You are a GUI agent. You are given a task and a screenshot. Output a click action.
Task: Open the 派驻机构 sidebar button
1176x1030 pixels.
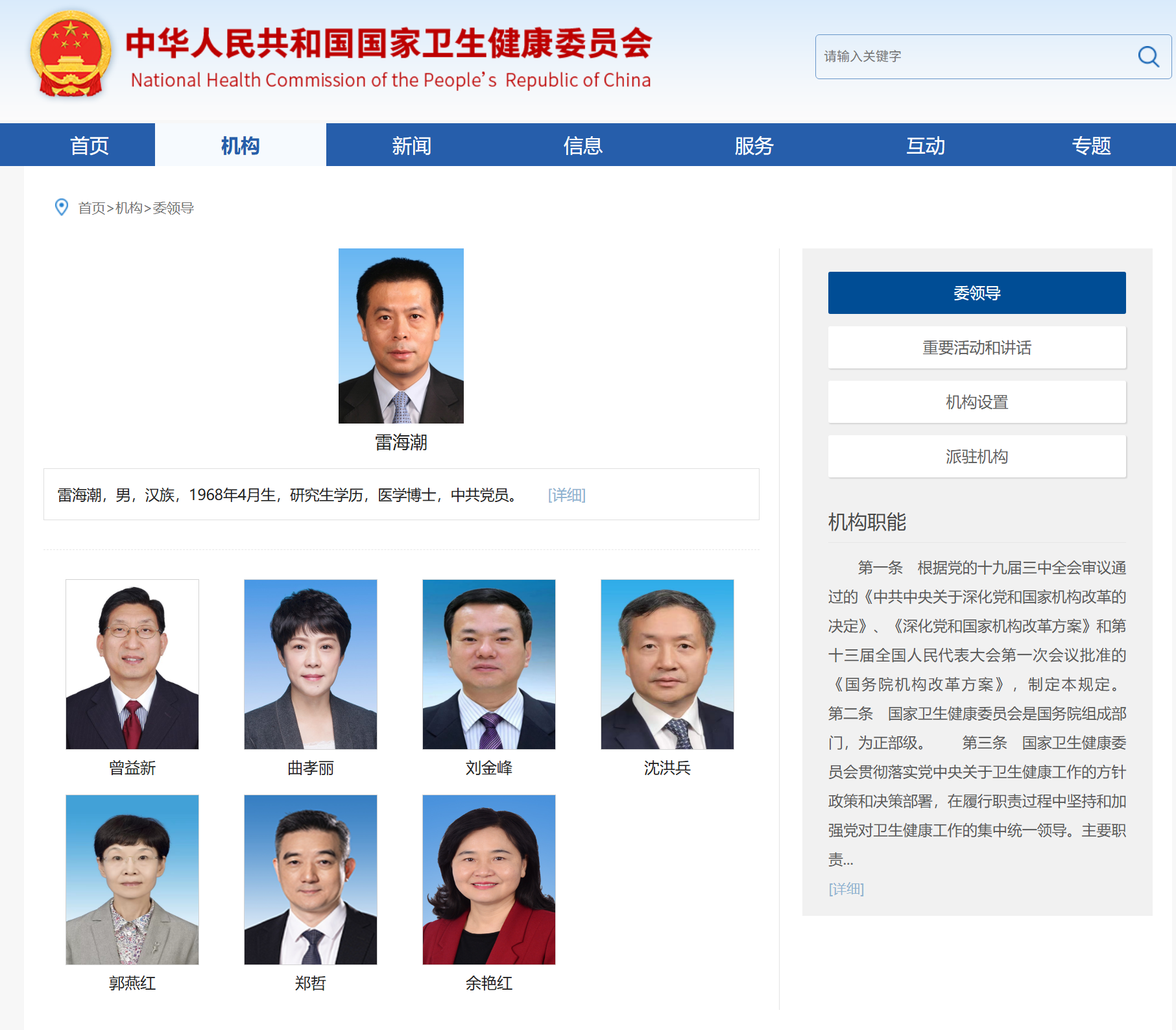click(976, 457)
